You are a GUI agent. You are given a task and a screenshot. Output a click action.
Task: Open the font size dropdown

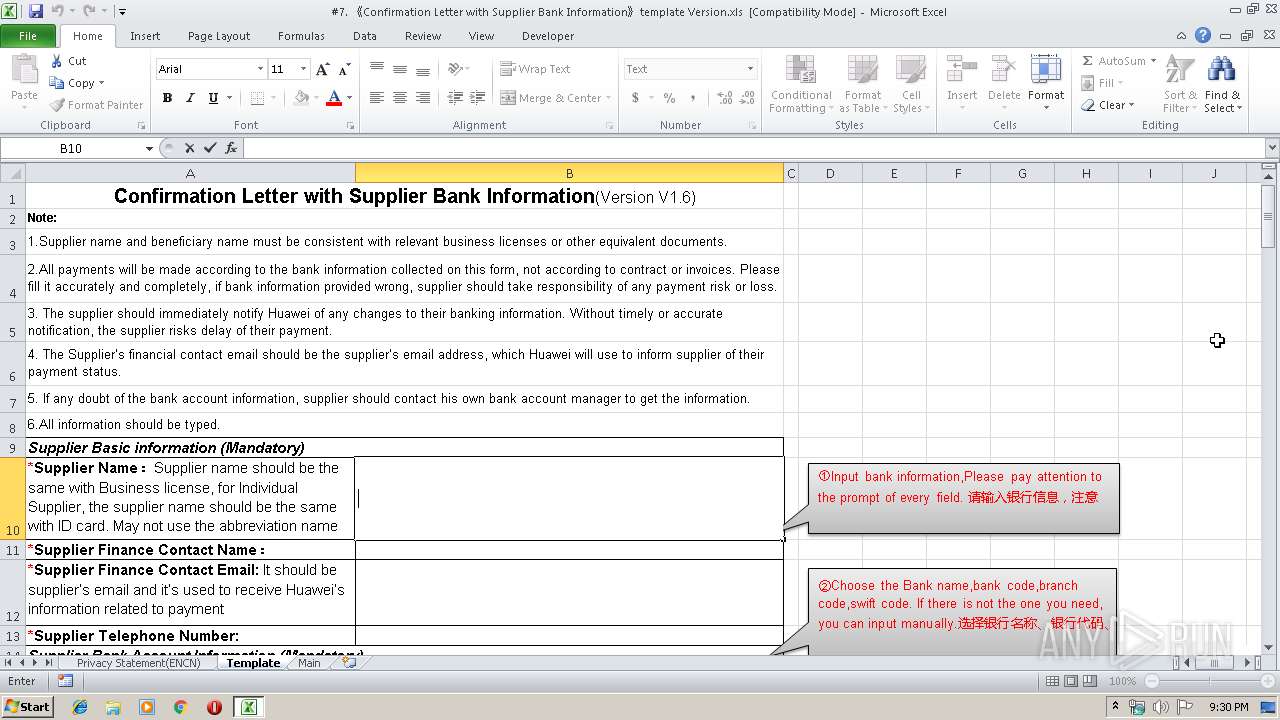[x=303, y=69]
